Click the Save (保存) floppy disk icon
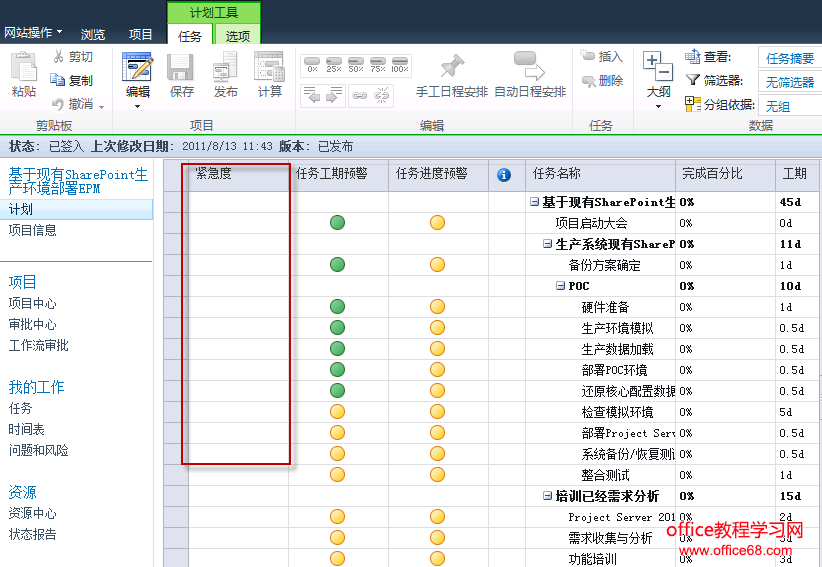The image size is (822, 567). click(x=182, y=68)
